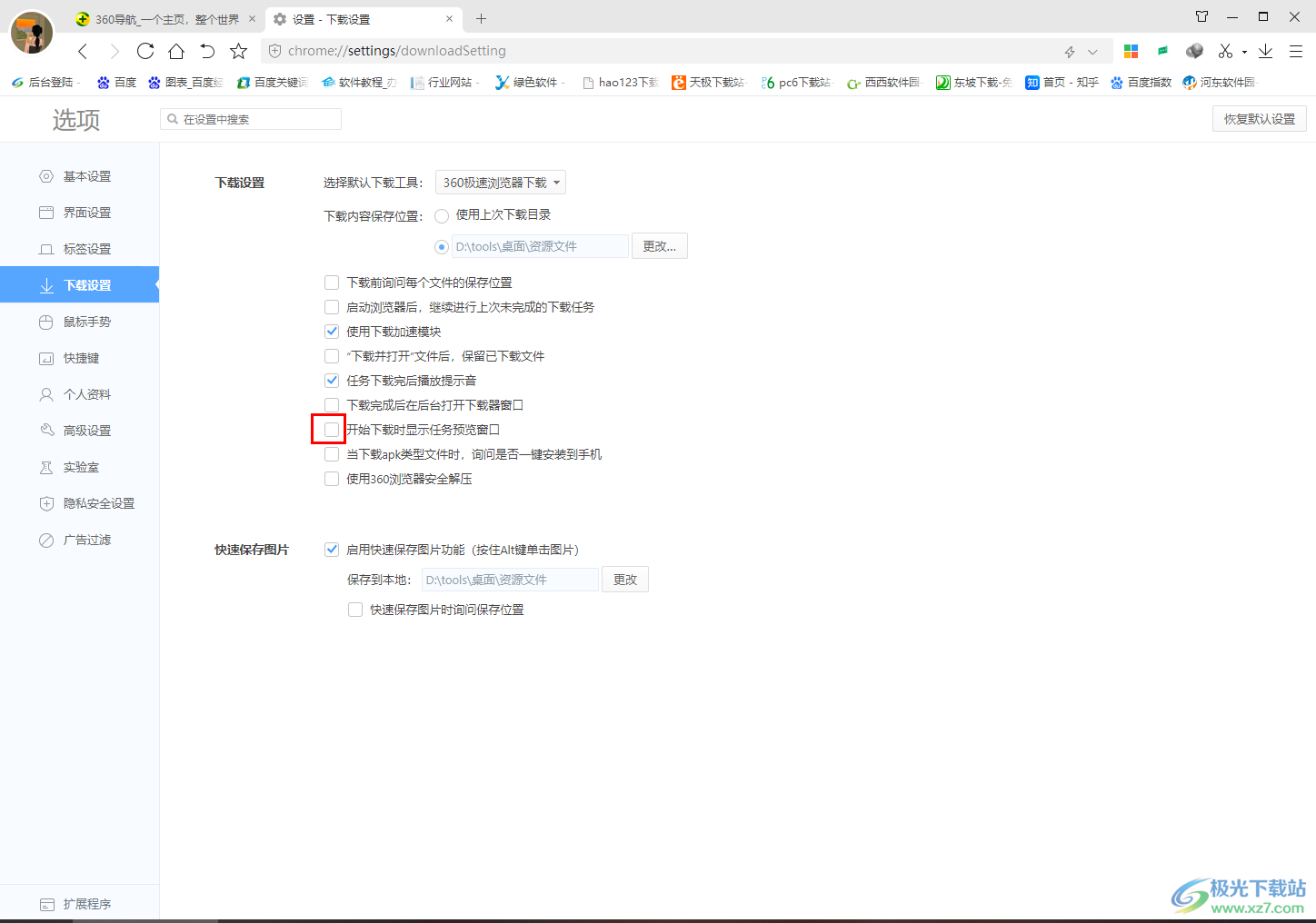Open 个人资料 in sidebar
Screen dimensions: 1316x923
79,394
